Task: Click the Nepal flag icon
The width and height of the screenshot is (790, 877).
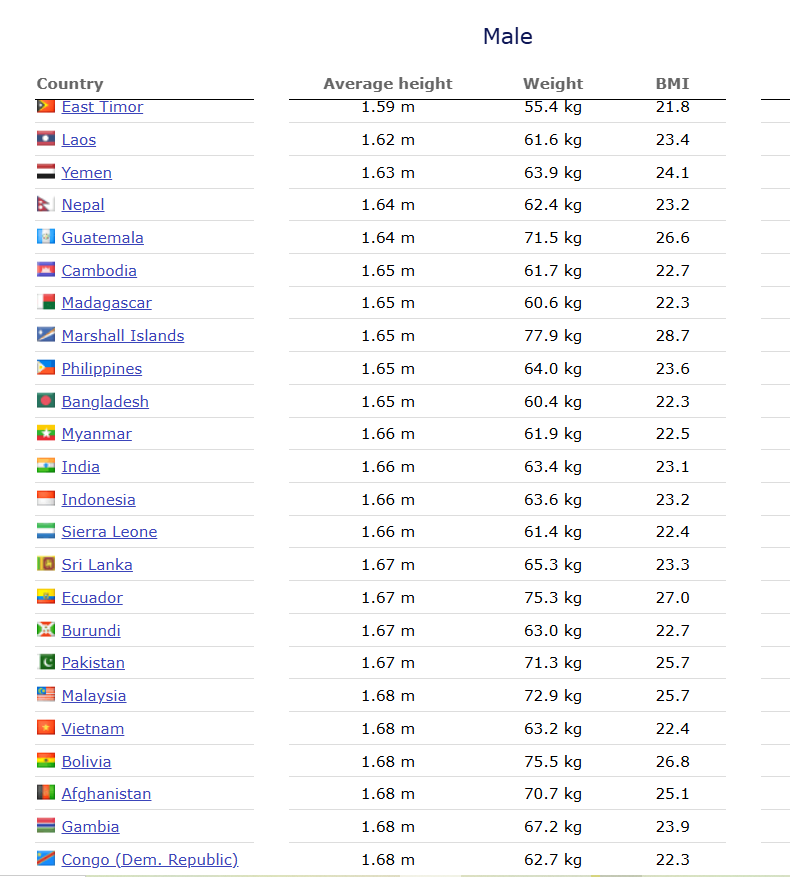Action: tap(46, 204)
